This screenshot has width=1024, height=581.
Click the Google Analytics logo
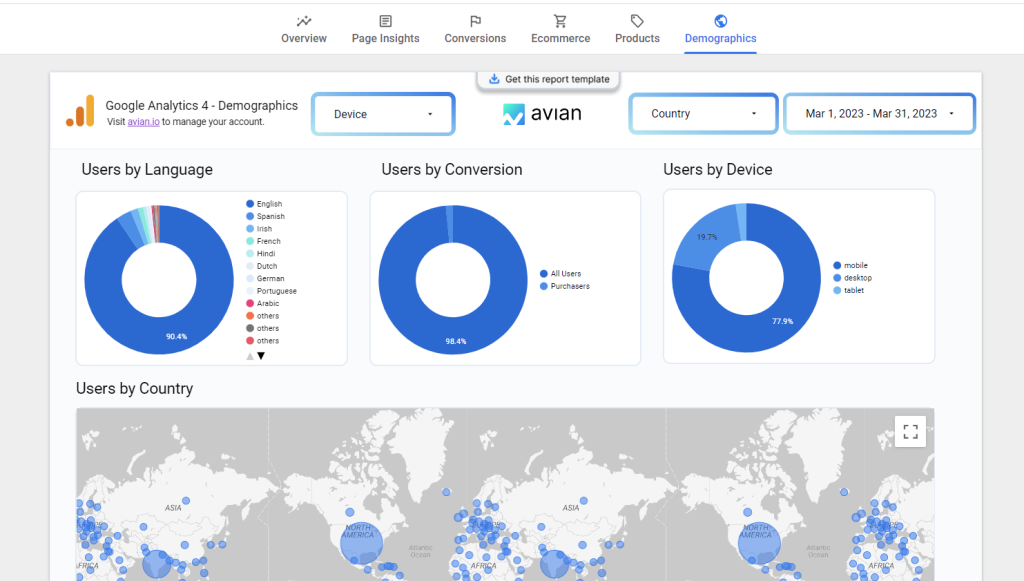(x=78, y=112)
